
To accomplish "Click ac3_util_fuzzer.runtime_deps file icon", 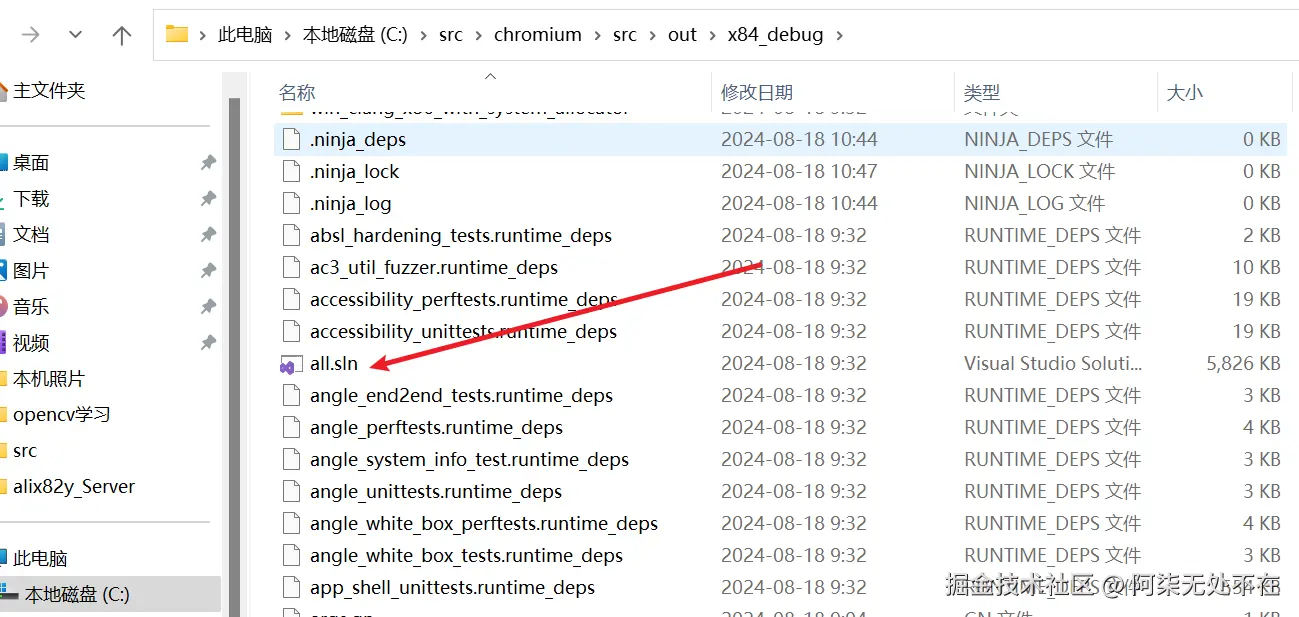I will click(x=291, y=268).
